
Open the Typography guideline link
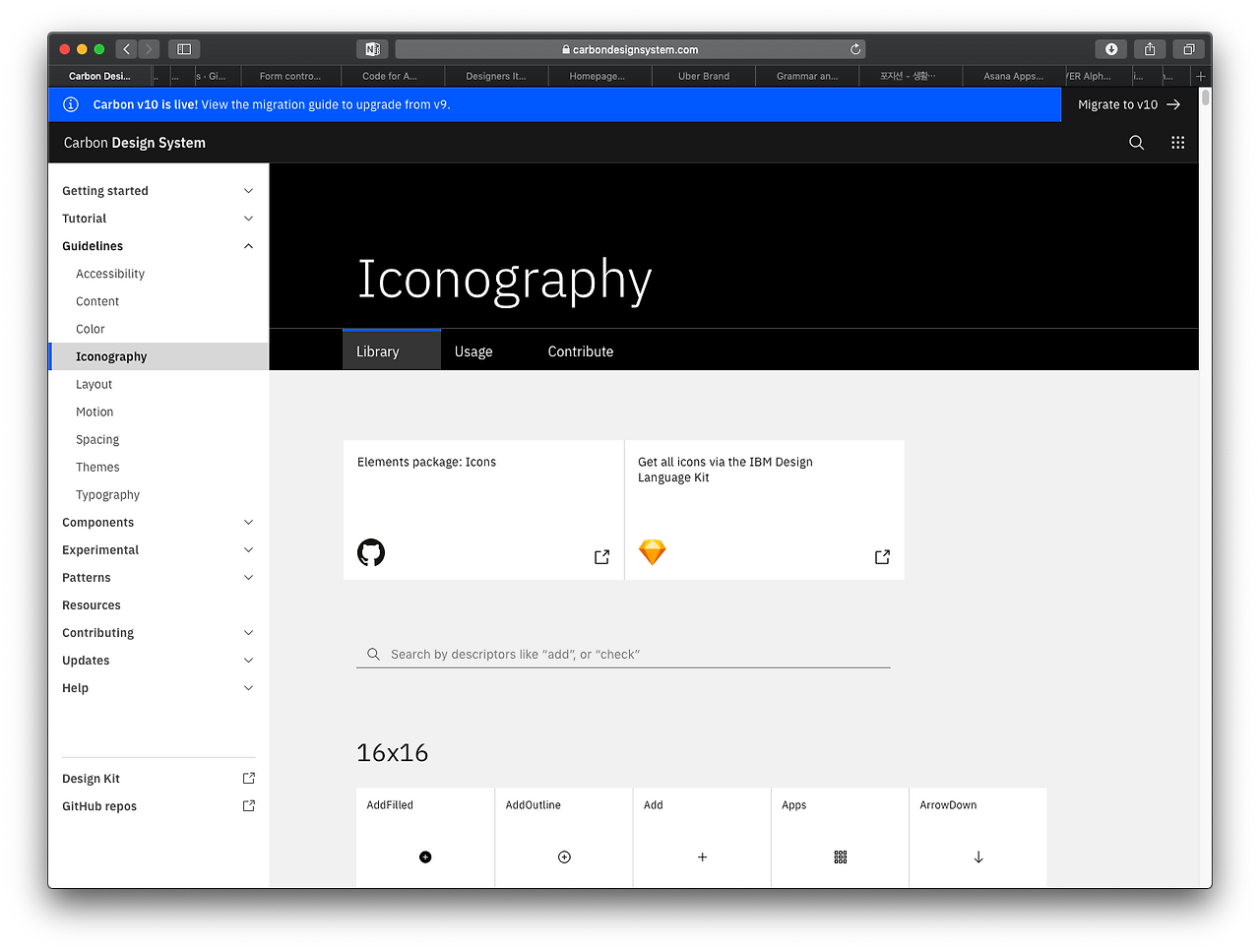(x=107, y=494)
